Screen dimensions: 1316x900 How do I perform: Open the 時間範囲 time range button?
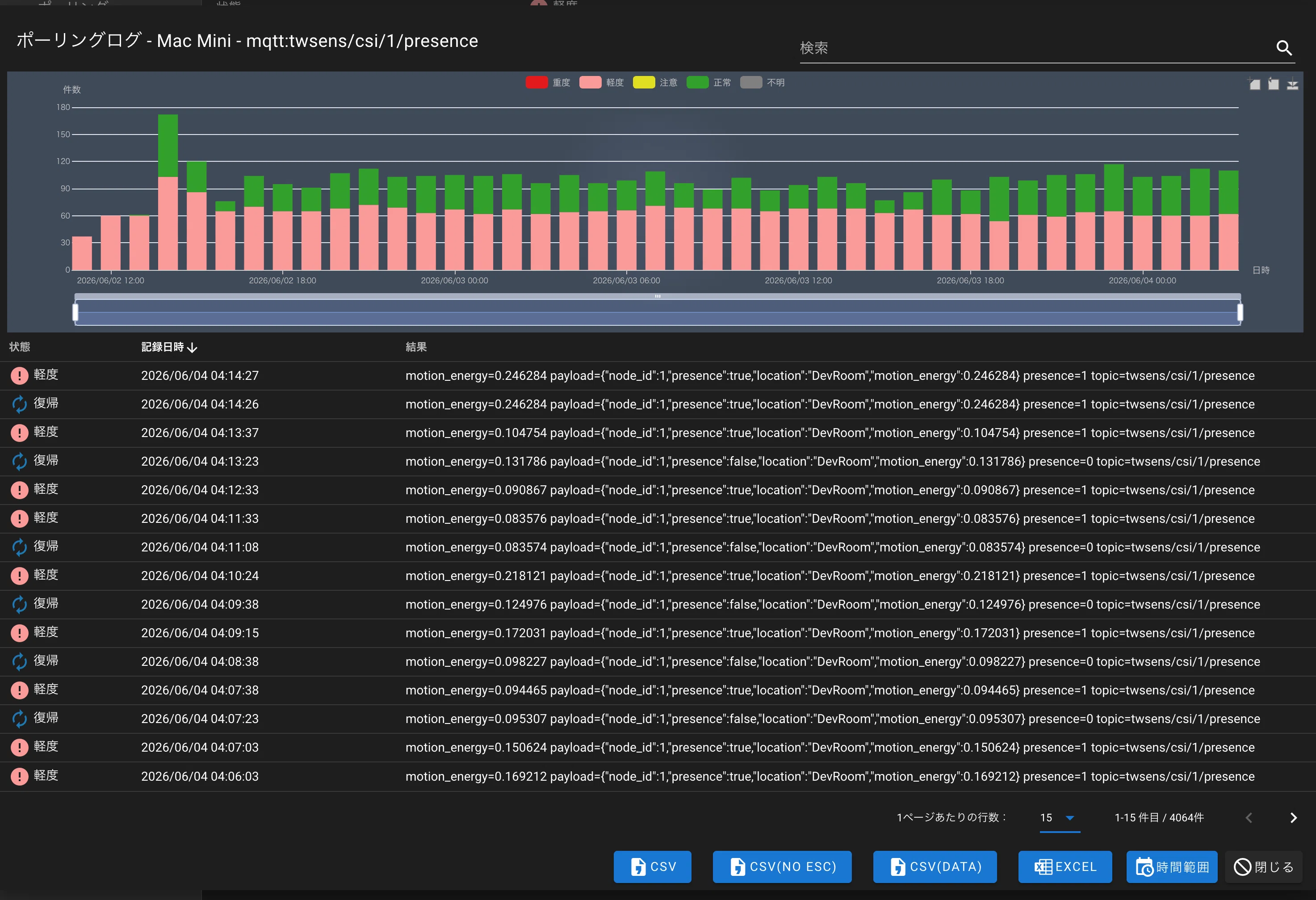(x=1172, y=866)
